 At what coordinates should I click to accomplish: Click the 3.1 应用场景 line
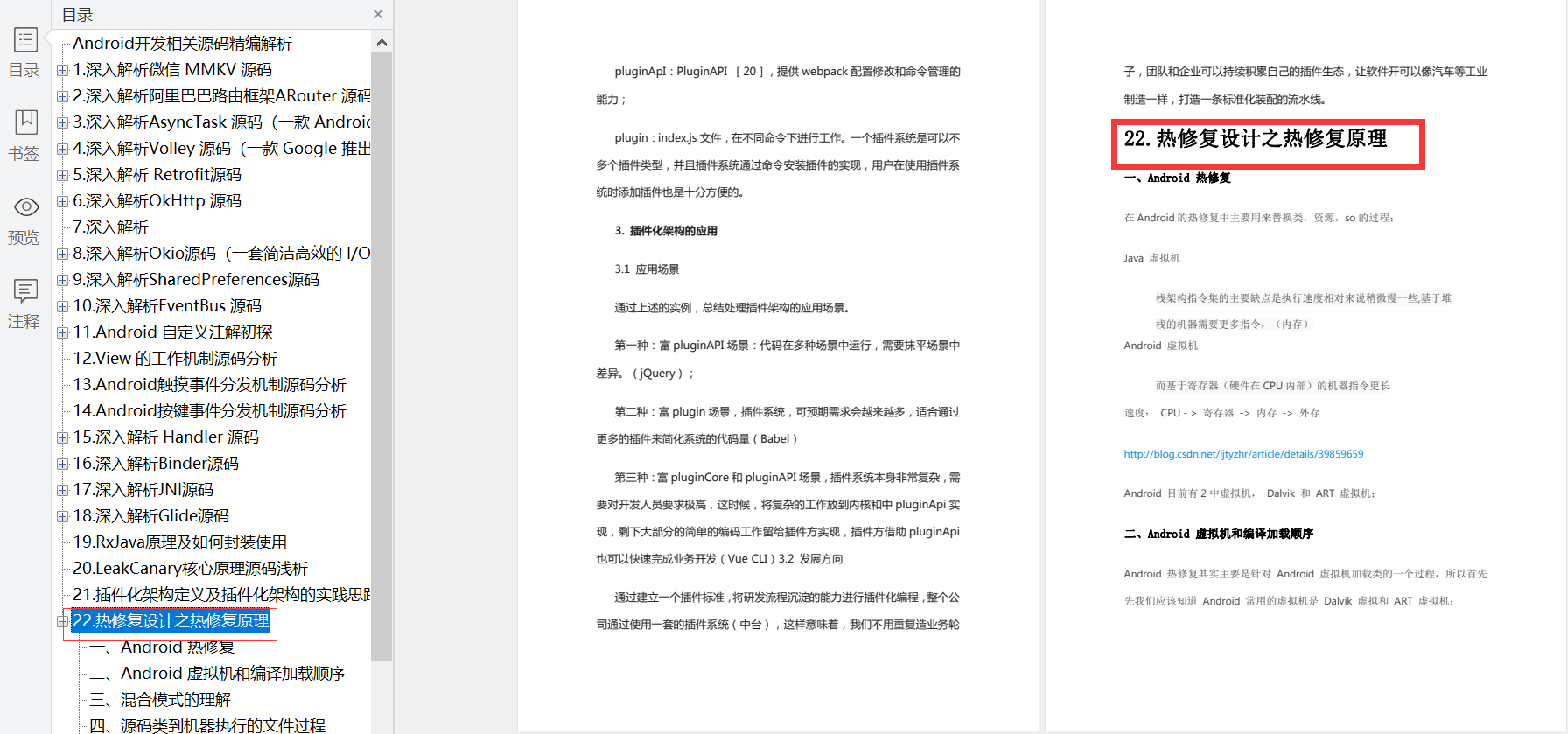647,269
